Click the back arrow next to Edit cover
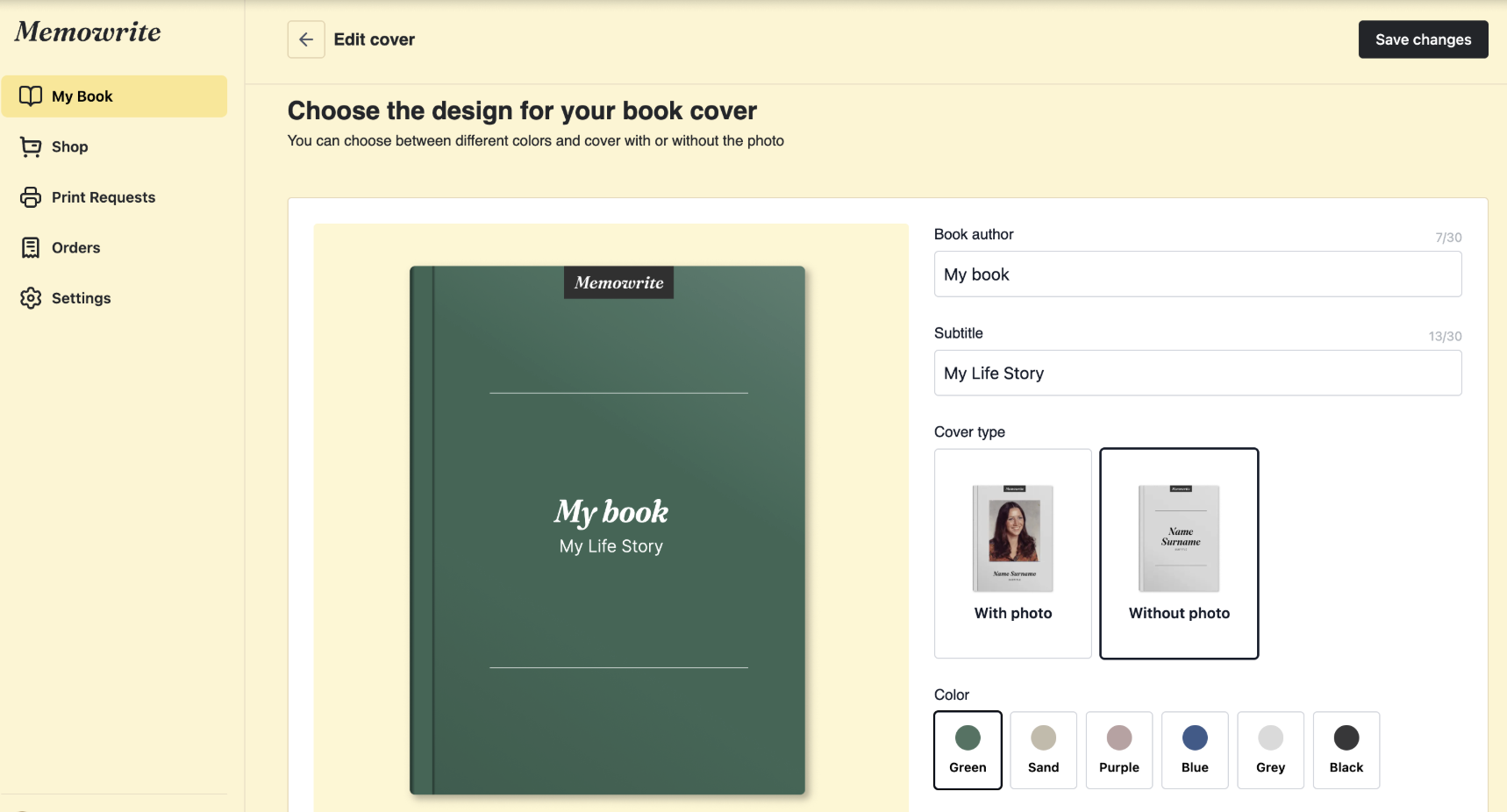Screen dimensions: 1507x812 pyautogui.click(x=306, y=39)
